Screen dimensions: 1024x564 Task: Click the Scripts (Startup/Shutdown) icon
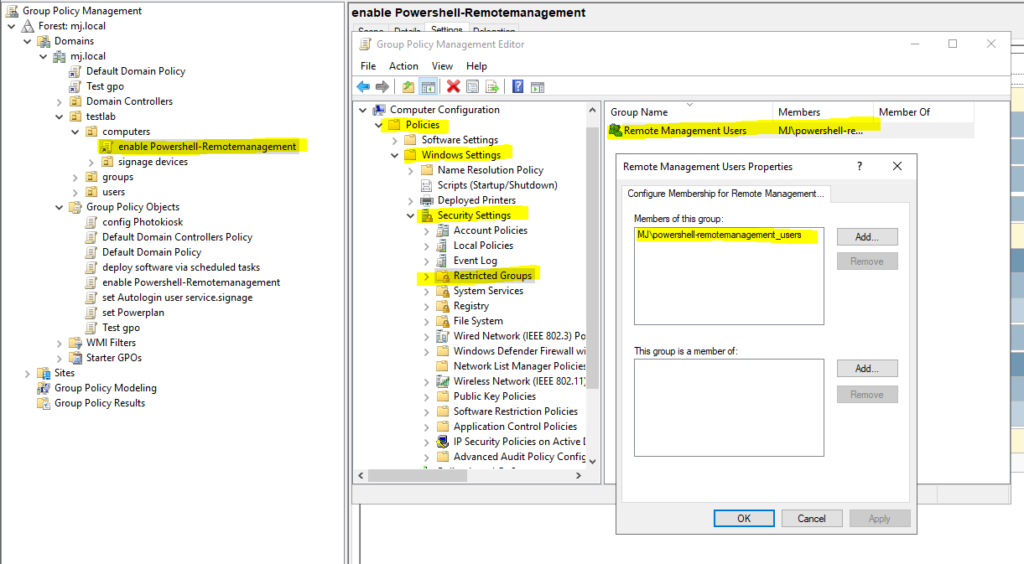pyautogui.click(x=427, y=185)
